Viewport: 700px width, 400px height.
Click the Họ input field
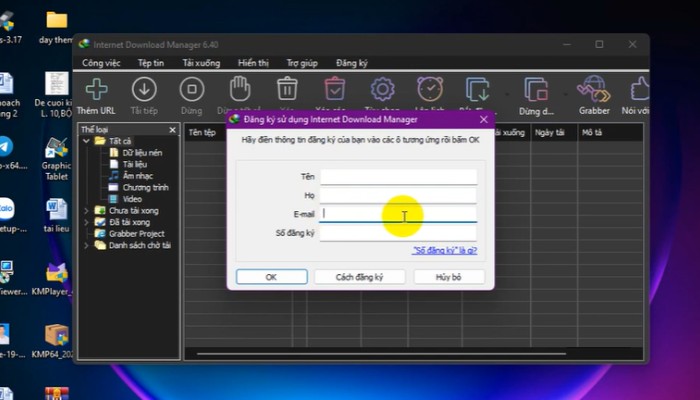tap(398, 196)
